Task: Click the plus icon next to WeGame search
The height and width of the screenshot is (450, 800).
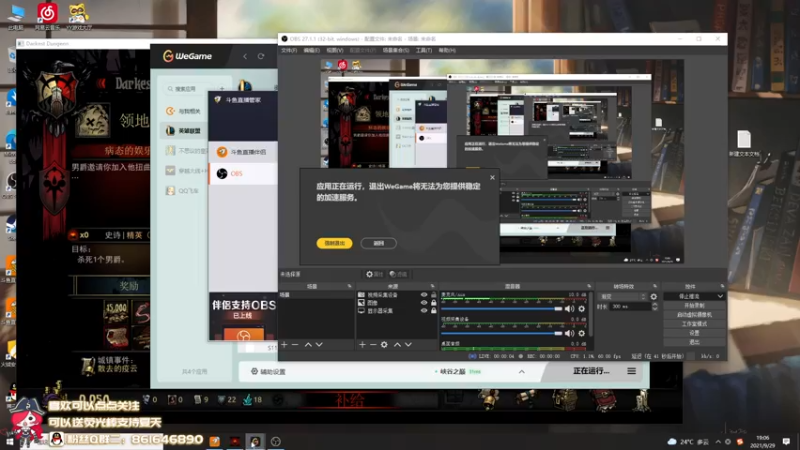Action: pos(222,89)
